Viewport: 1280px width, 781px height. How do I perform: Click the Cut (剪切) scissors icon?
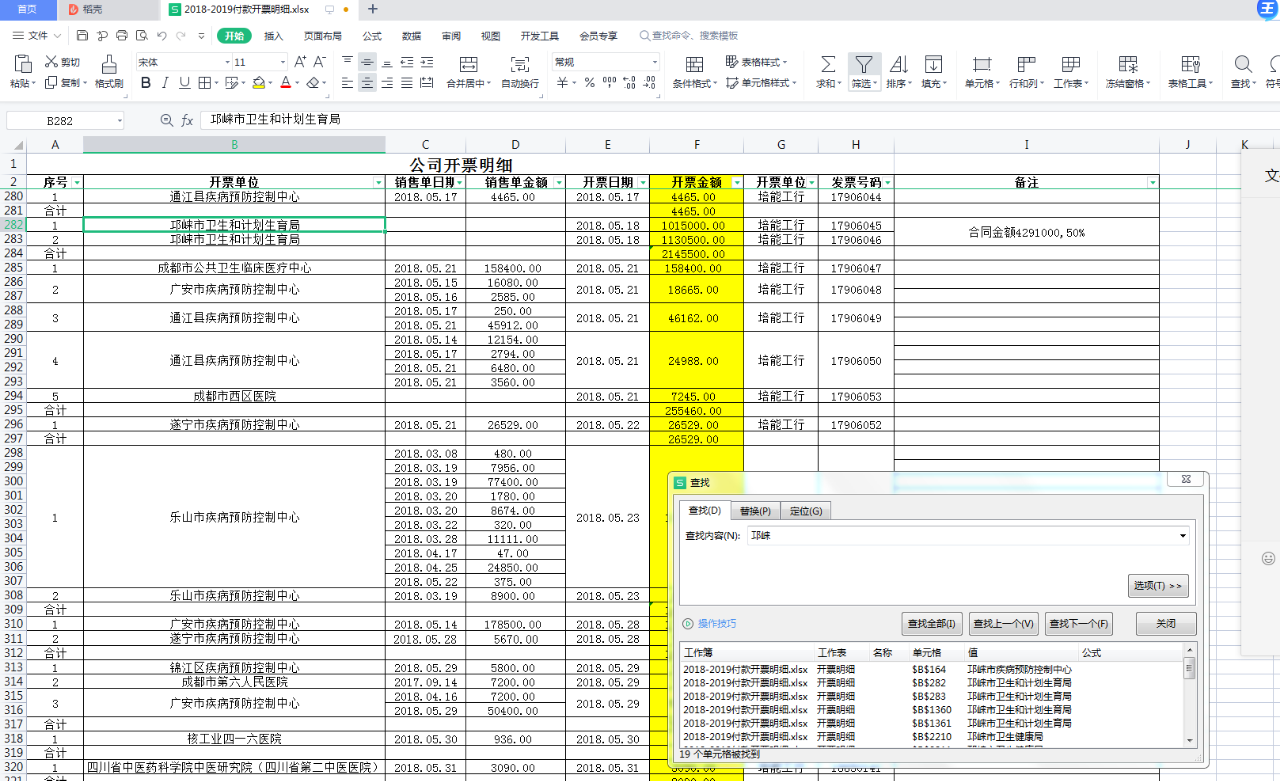click(x=51, y=62)
